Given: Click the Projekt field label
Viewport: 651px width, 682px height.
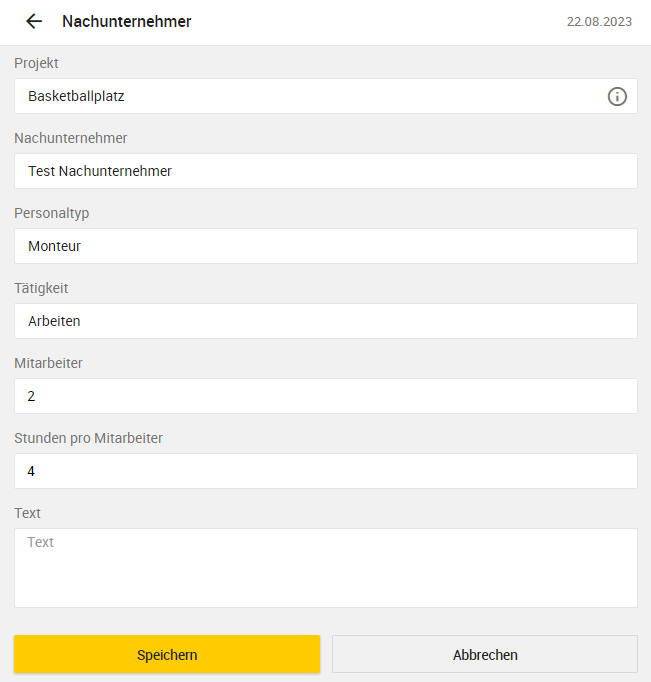Looking at the screenshot, I should click(36, 63).
